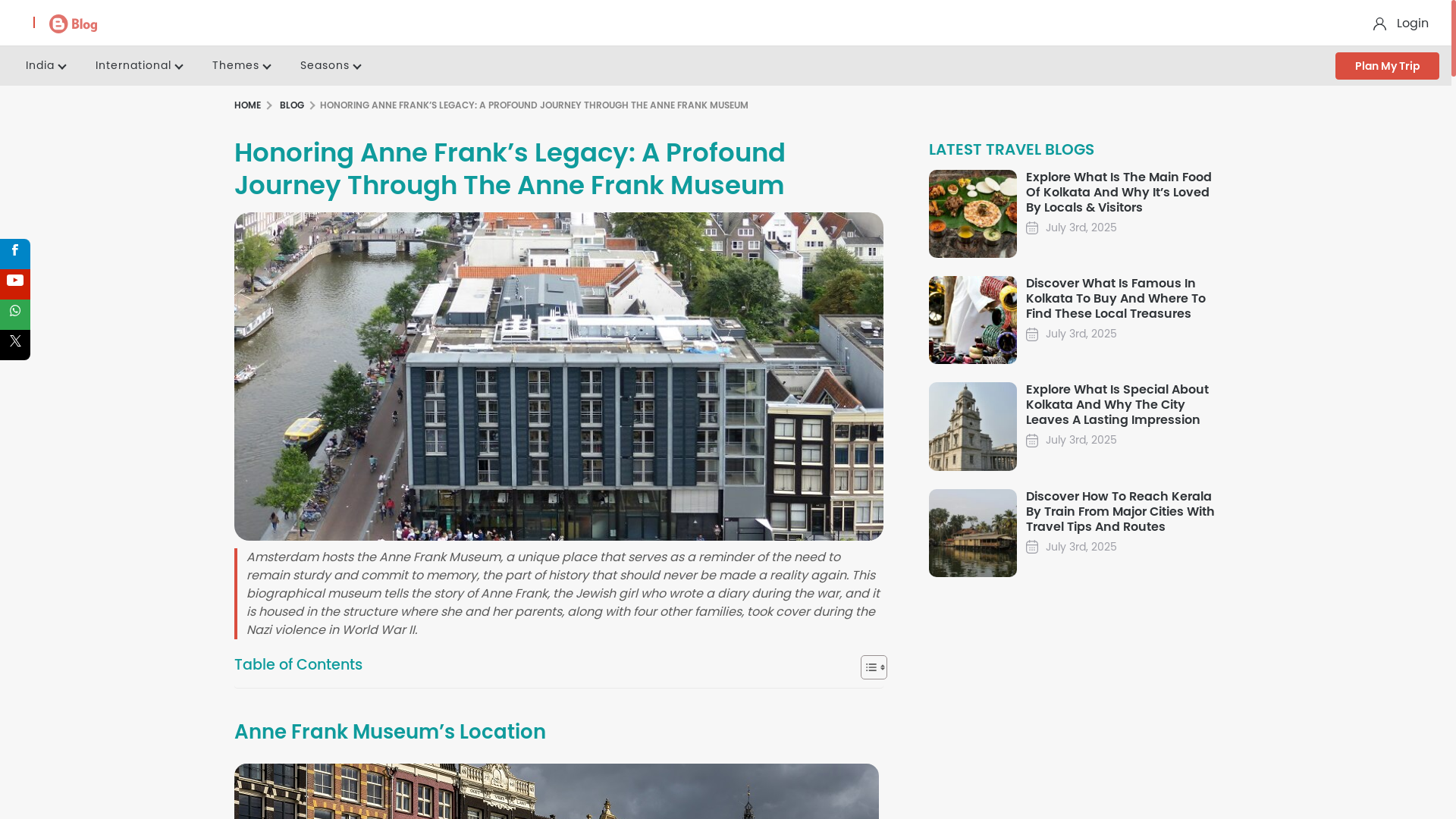Open Main Food Of Kolkata article link
Viewport: 1456px width, 819px height.
click(1120, 193)
